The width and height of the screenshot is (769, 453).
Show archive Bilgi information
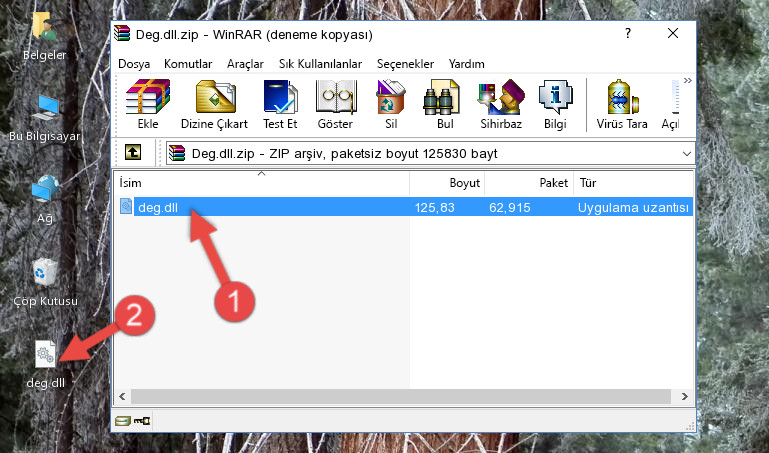coord(555,104)
